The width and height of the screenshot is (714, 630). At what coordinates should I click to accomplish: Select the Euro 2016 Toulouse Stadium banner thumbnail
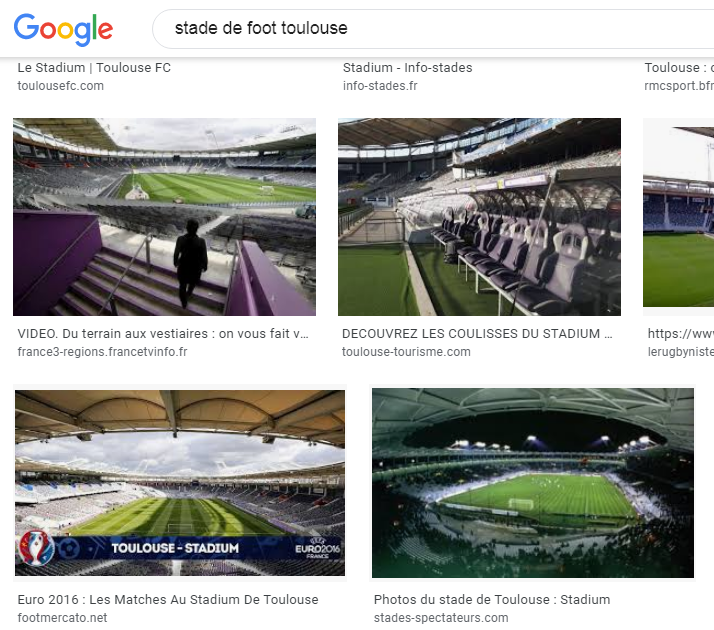(180, 483)
